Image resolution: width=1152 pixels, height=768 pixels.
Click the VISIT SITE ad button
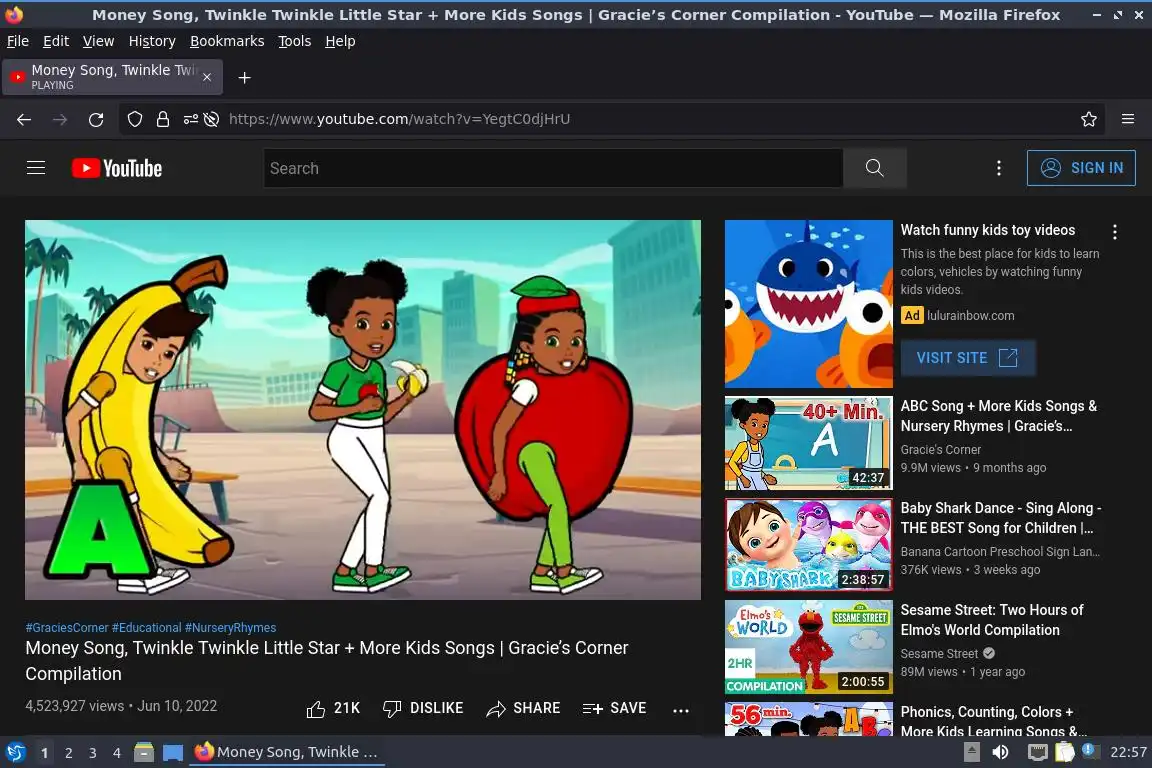click(x=968, y=358)
